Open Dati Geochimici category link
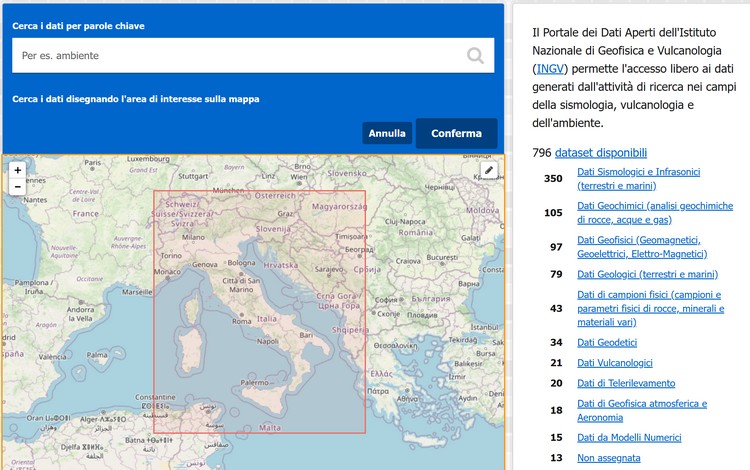 [655, 213]
